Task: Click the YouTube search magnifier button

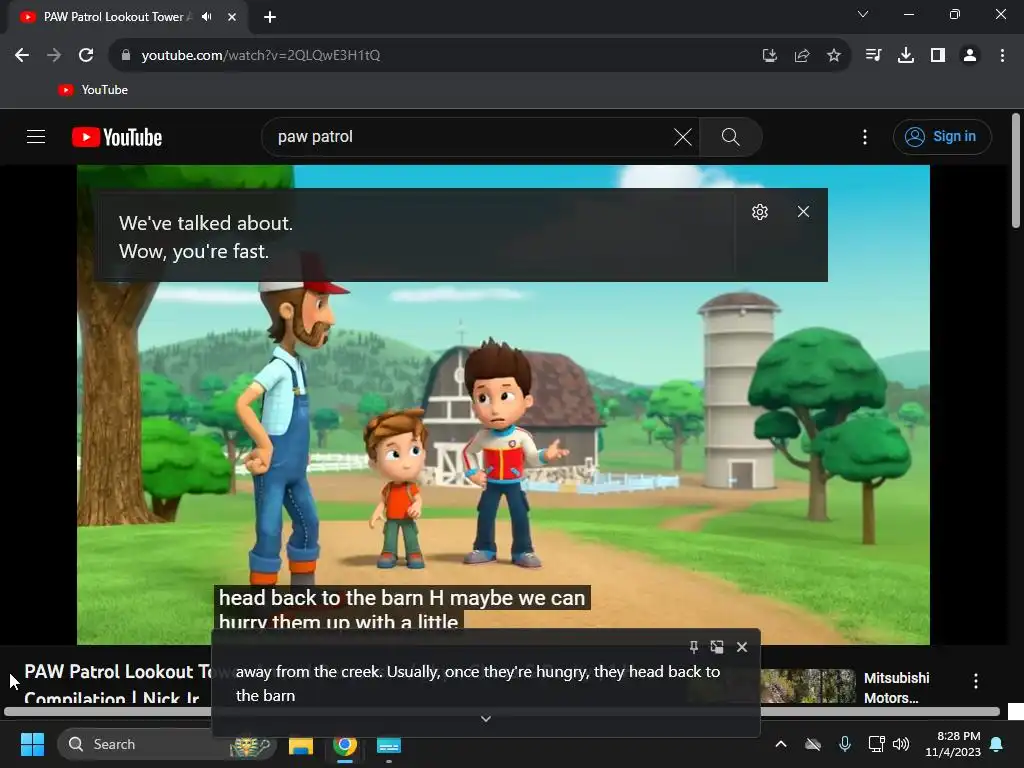Action: pos(731,136)
